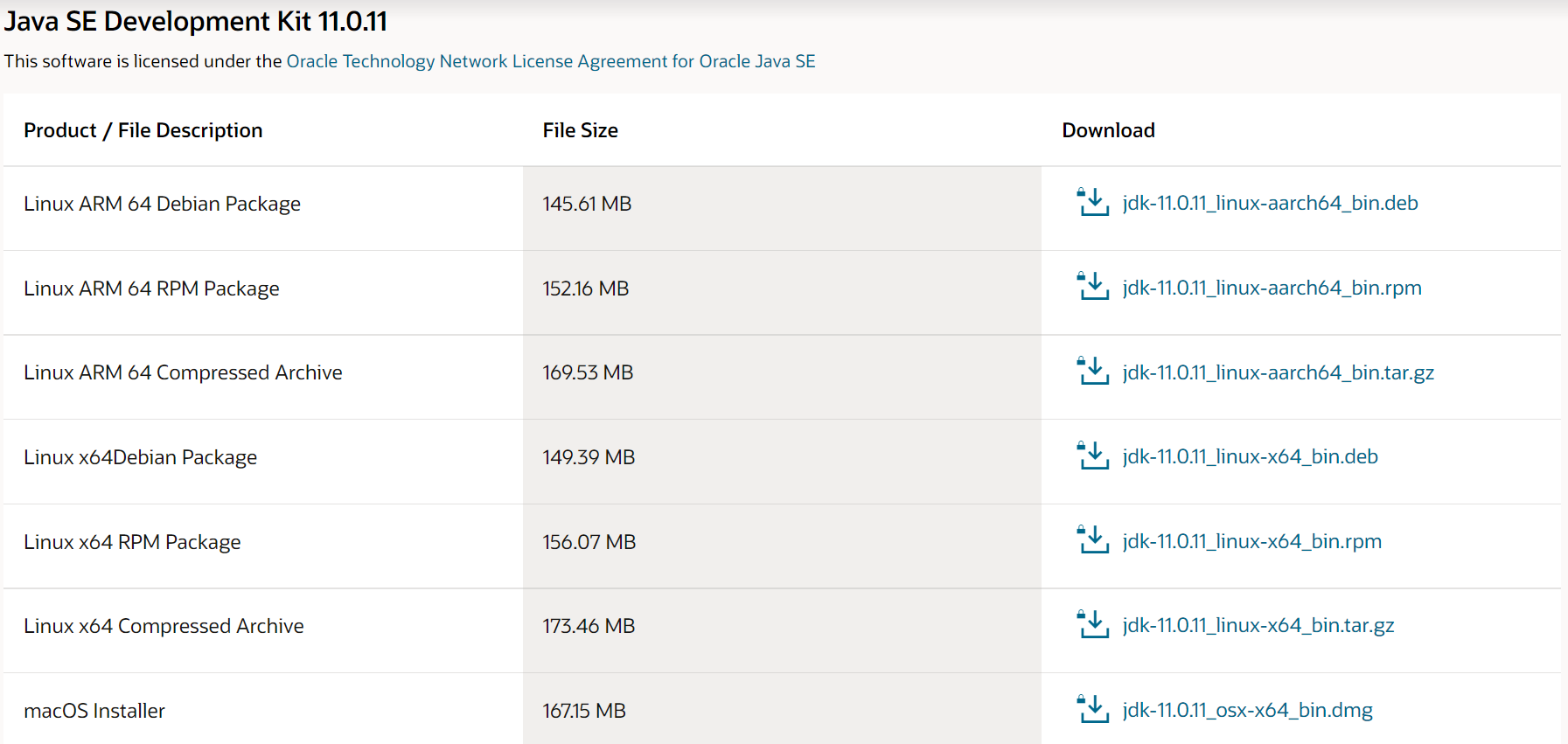Click Linux ARM 64 Compressed Archive text

pos(183,372)
